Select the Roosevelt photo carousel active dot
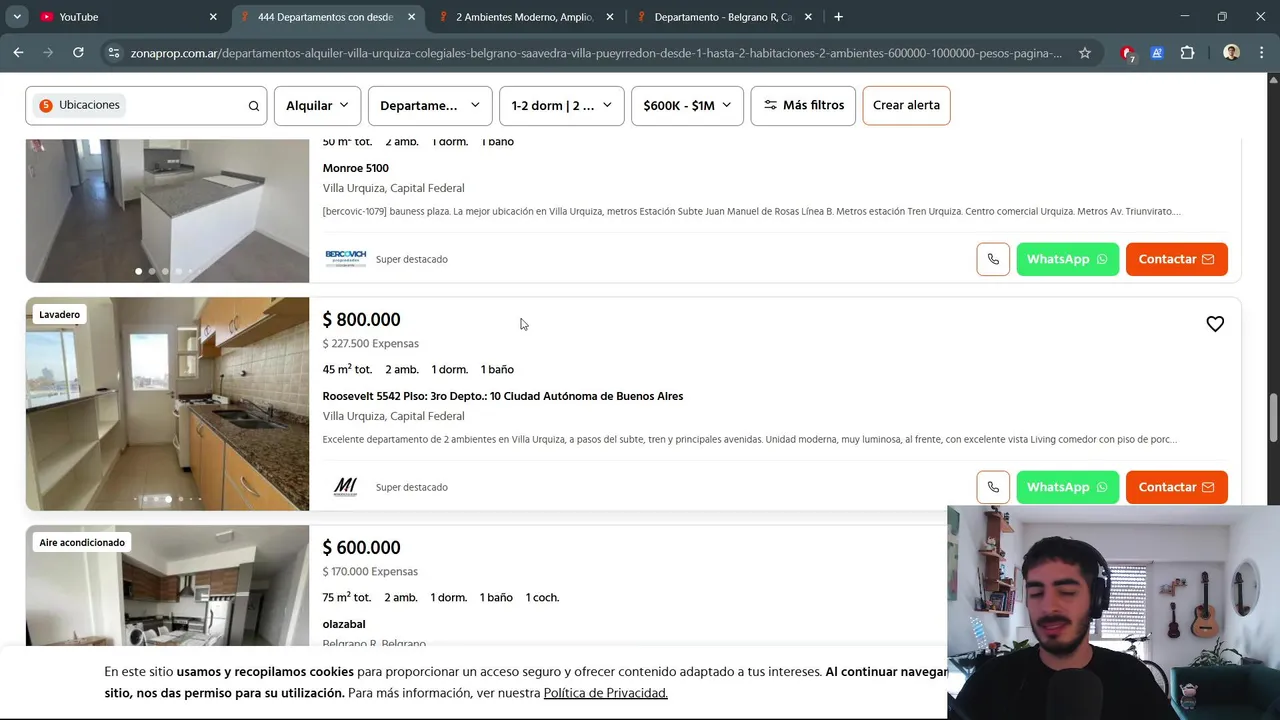 (x=168, y=499)
